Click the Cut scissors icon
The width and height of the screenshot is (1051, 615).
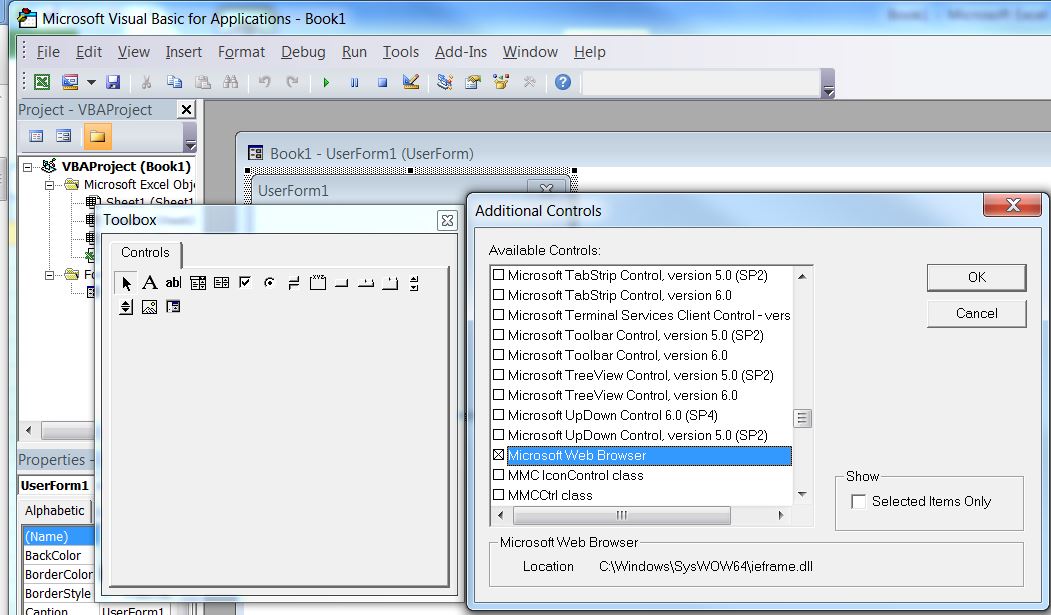[146, 82]
